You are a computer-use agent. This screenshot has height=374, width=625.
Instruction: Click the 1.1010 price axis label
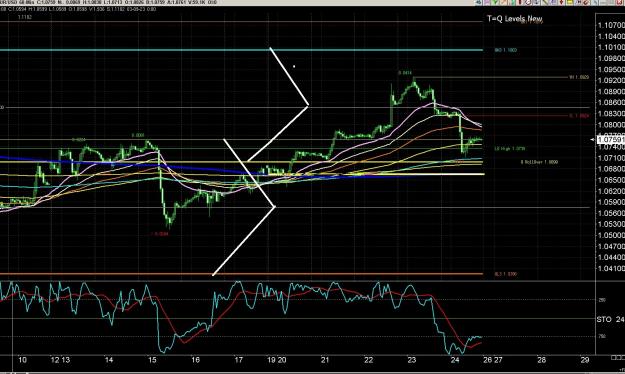pyautogui.click(x=611, y=47)
